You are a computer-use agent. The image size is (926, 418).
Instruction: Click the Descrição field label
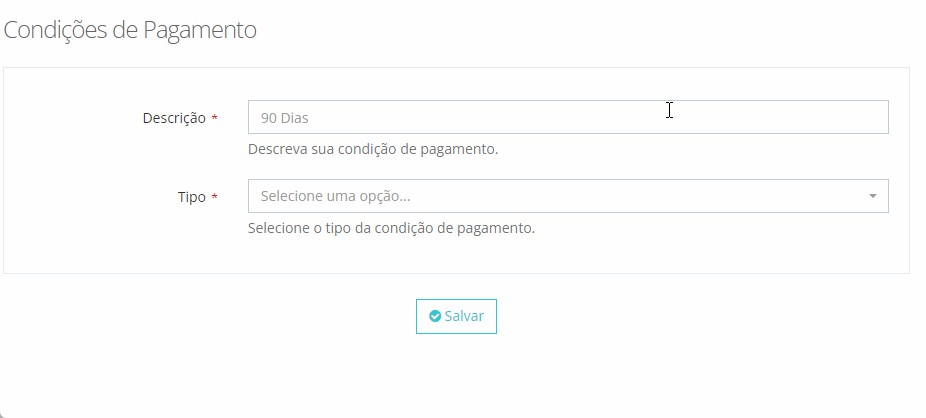(x=174, y=118)
